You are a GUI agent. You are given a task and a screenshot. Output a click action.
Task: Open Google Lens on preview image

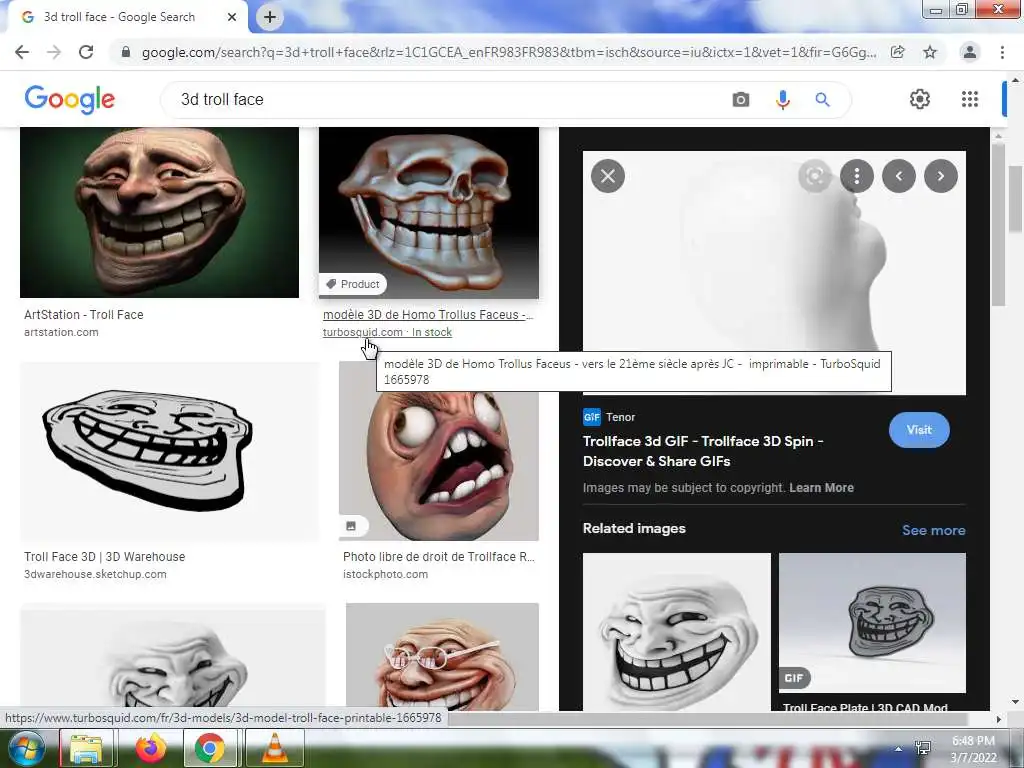[815, 176]
